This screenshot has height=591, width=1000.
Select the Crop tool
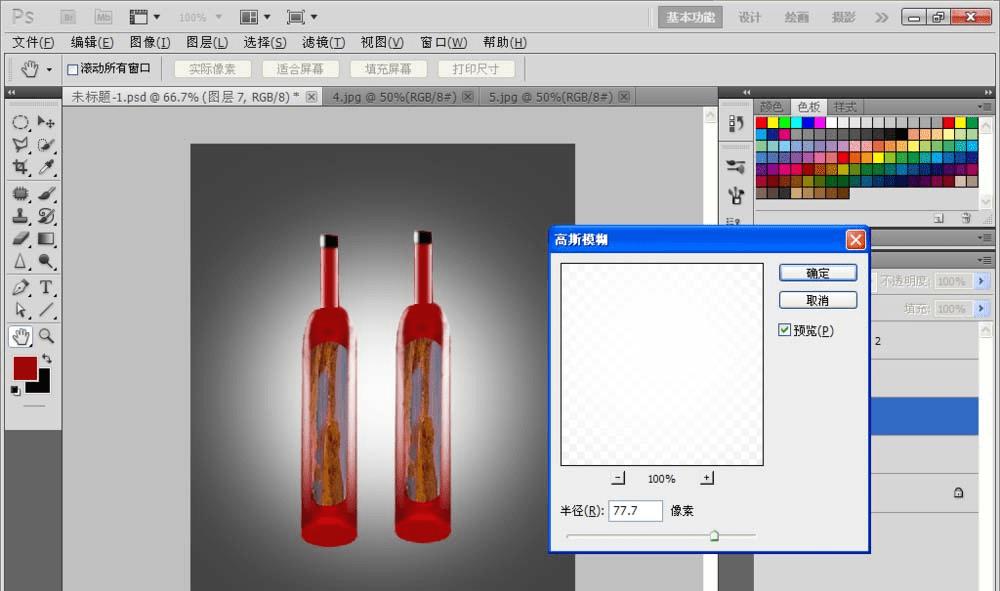[x=20, y=167]
